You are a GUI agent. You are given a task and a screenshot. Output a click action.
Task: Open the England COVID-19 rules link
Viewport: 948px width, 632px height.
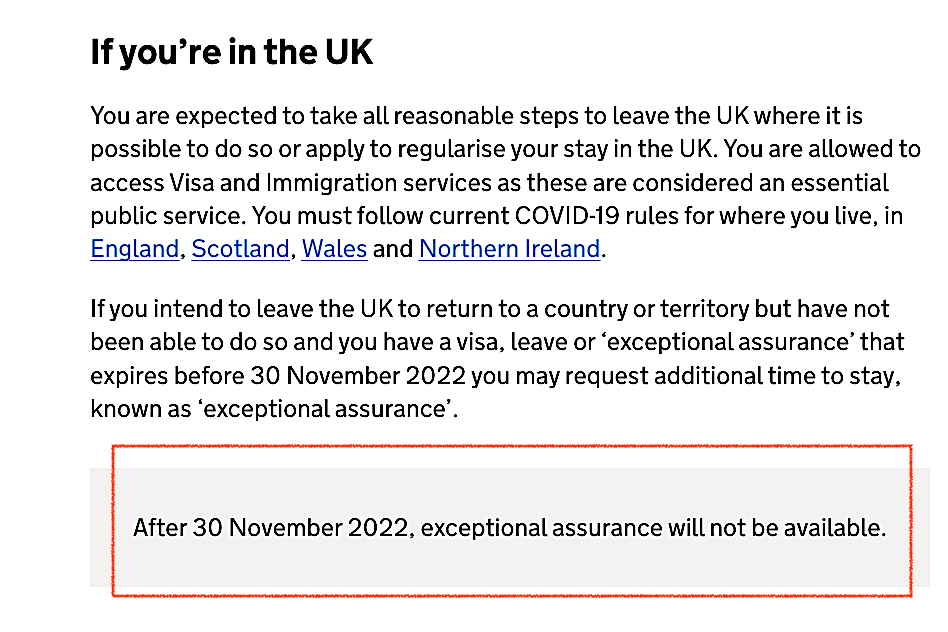135,249
